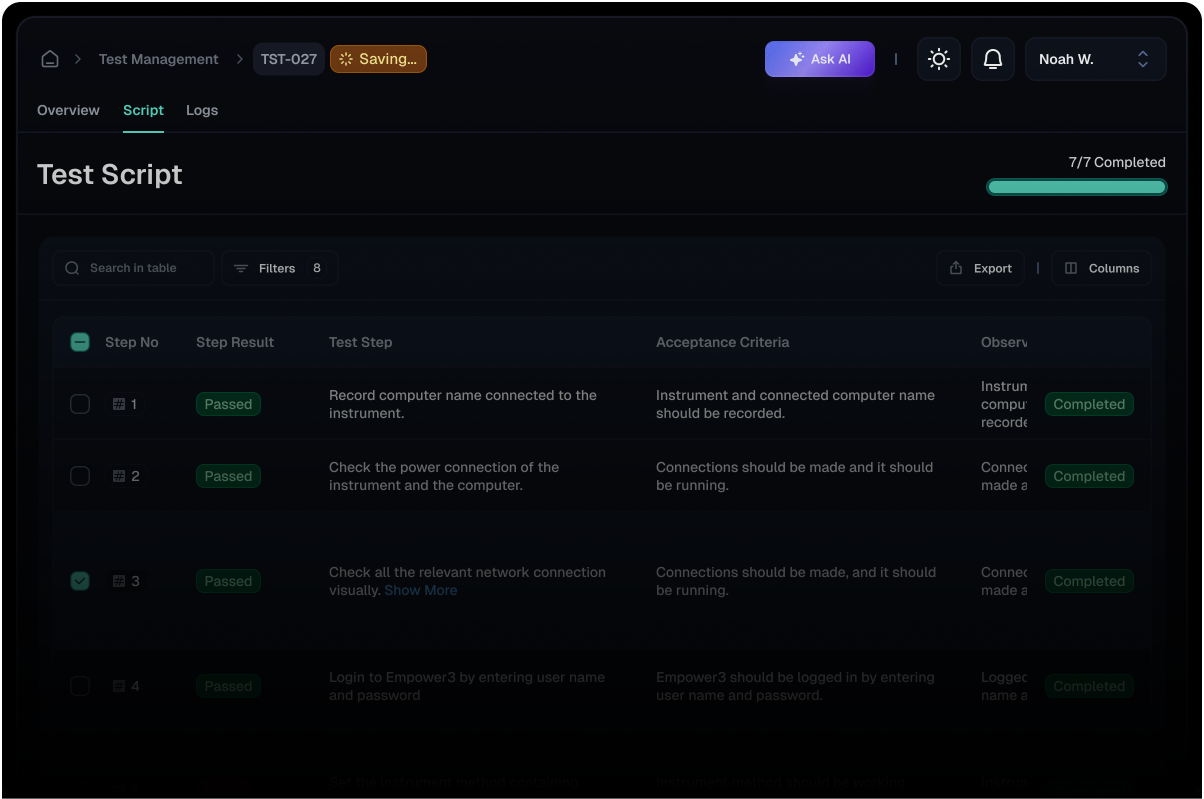Export the test script table
This screenshot has height=799, width=1204.
[979, 267]
